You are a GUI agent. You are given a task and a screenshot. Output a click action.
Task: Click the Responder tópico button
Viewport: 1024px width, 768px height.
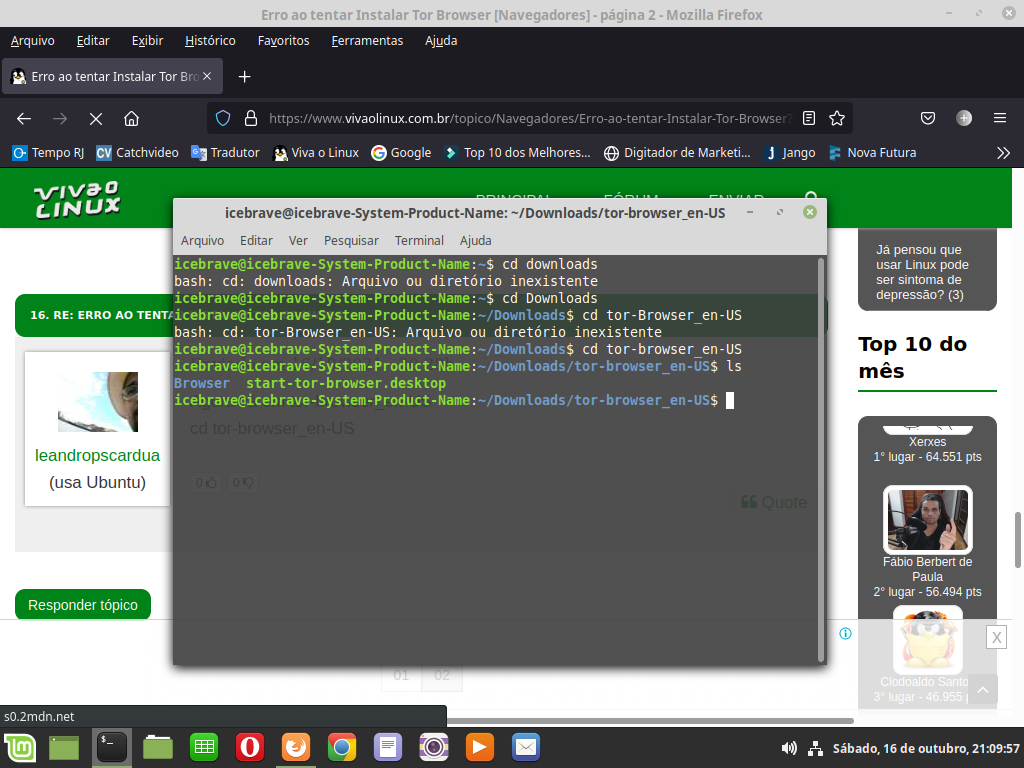(x=83, y=605)
